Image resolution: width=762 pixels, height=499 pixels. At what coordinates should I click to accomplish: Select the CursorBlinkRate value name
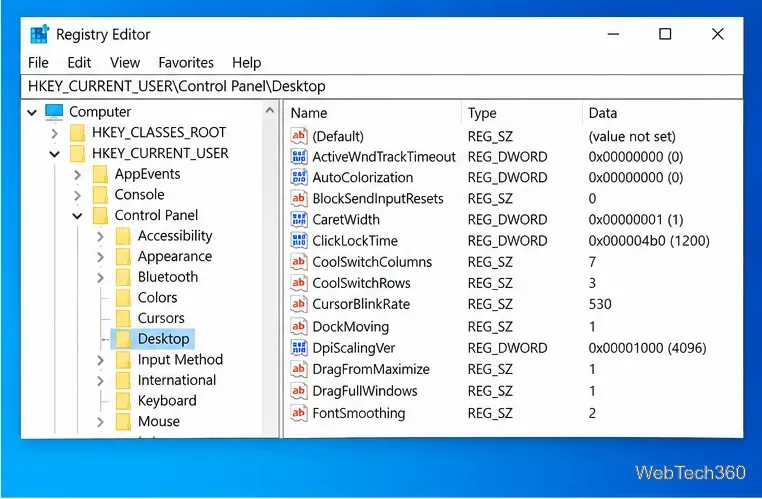pos(361,304)
